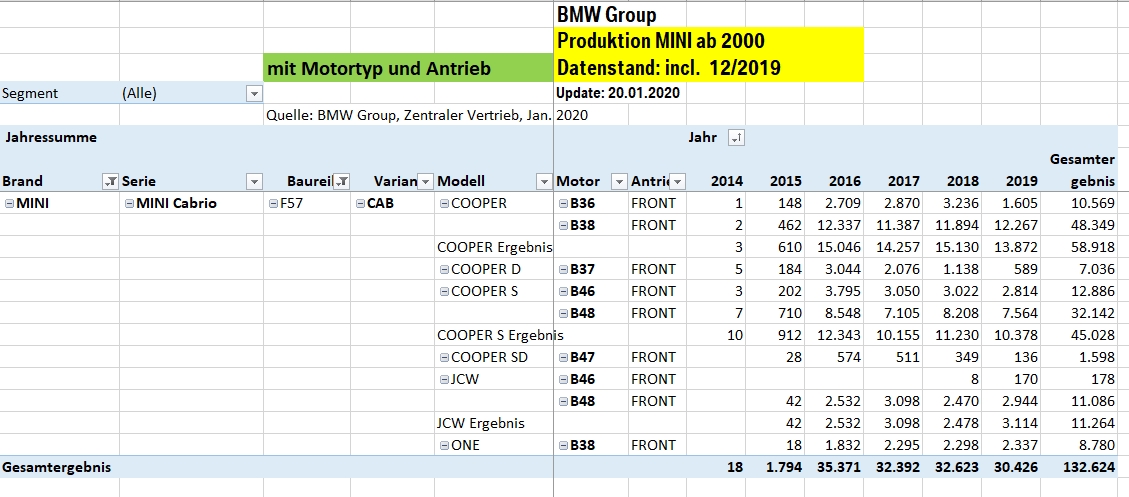Open the Brand column filter button
The width and height of the screenshot is (1129, 497).
[x=110, y=181]
